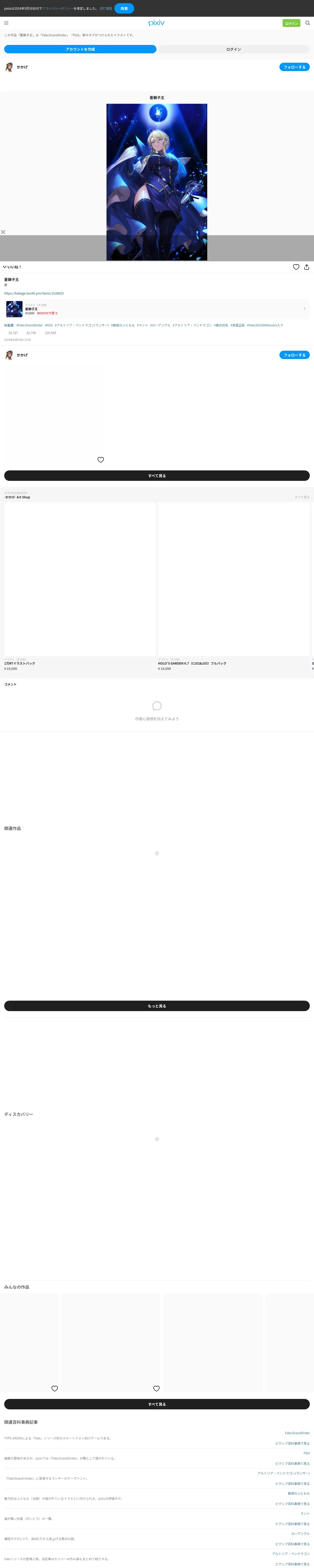The width and height of the screenshot is (314, 1568).
Task: Open FGO encyclopedia article title
Action: pos(306,1453)
